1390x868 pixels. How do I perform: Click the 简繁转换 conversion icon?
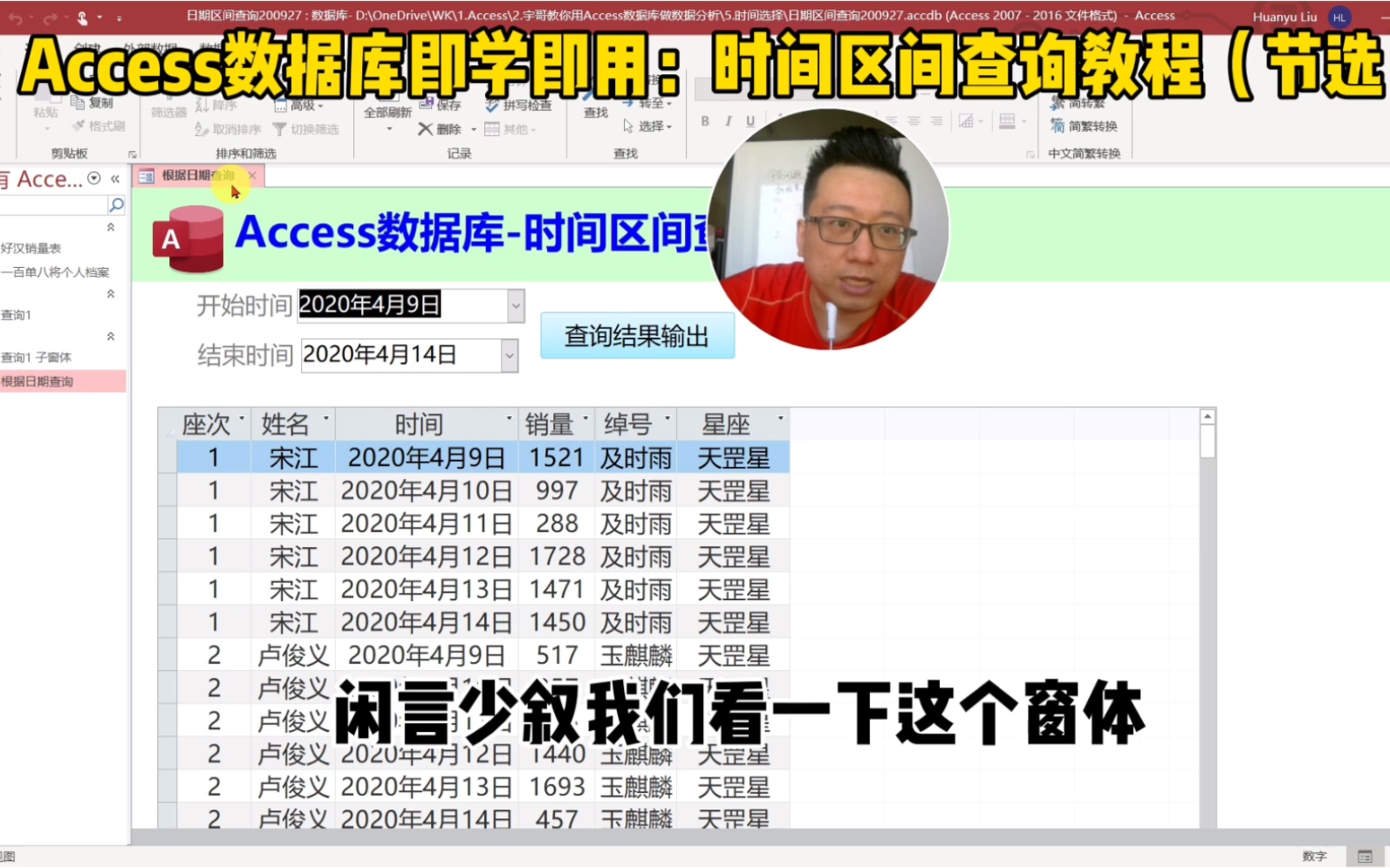tap(1058, 126)
